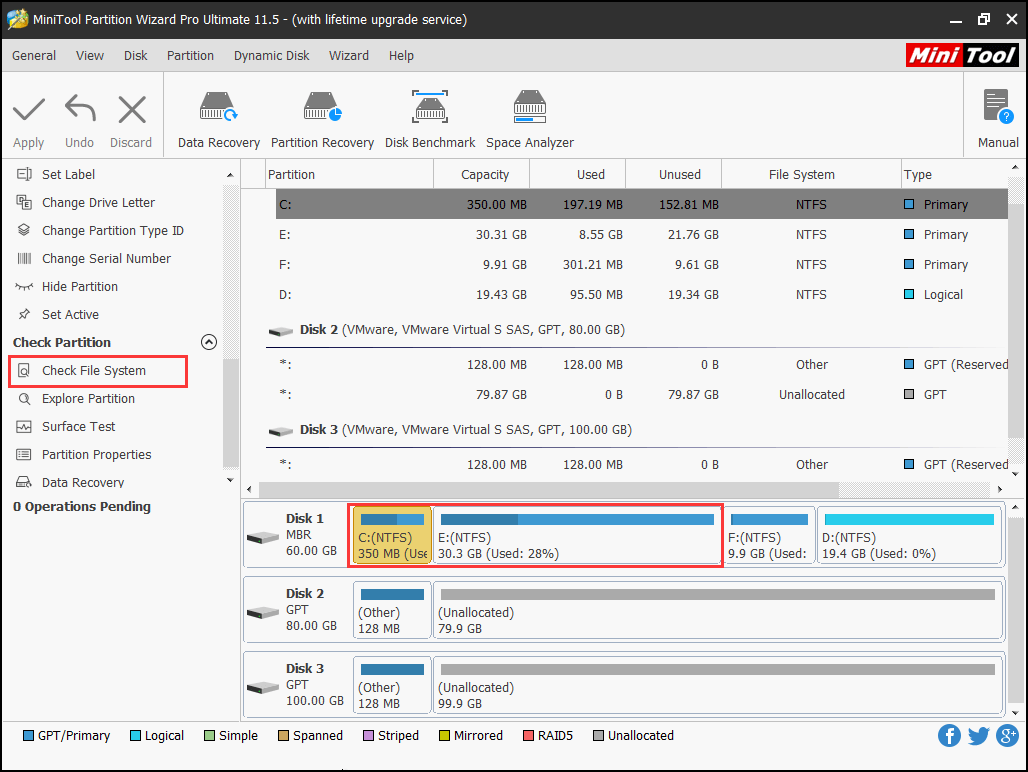This screenshot has height=772, width=1028.
Task: Click the Check File System icon
Action: (x=24, y=371)
